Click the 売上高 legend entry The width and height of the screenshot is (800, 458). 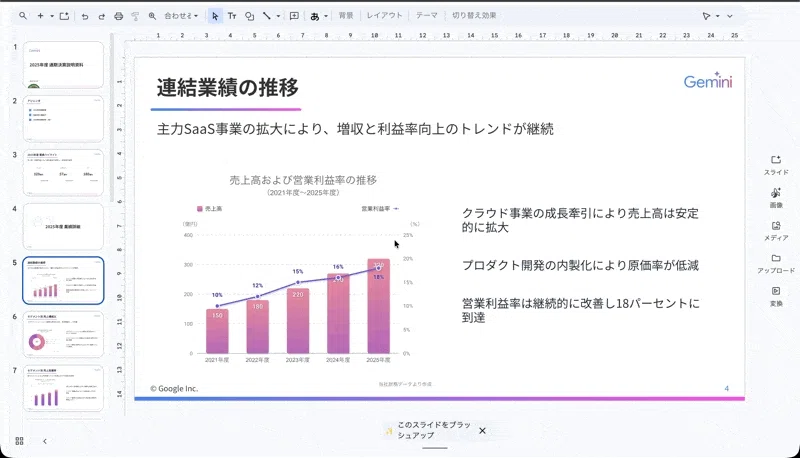tap(209, 209)
